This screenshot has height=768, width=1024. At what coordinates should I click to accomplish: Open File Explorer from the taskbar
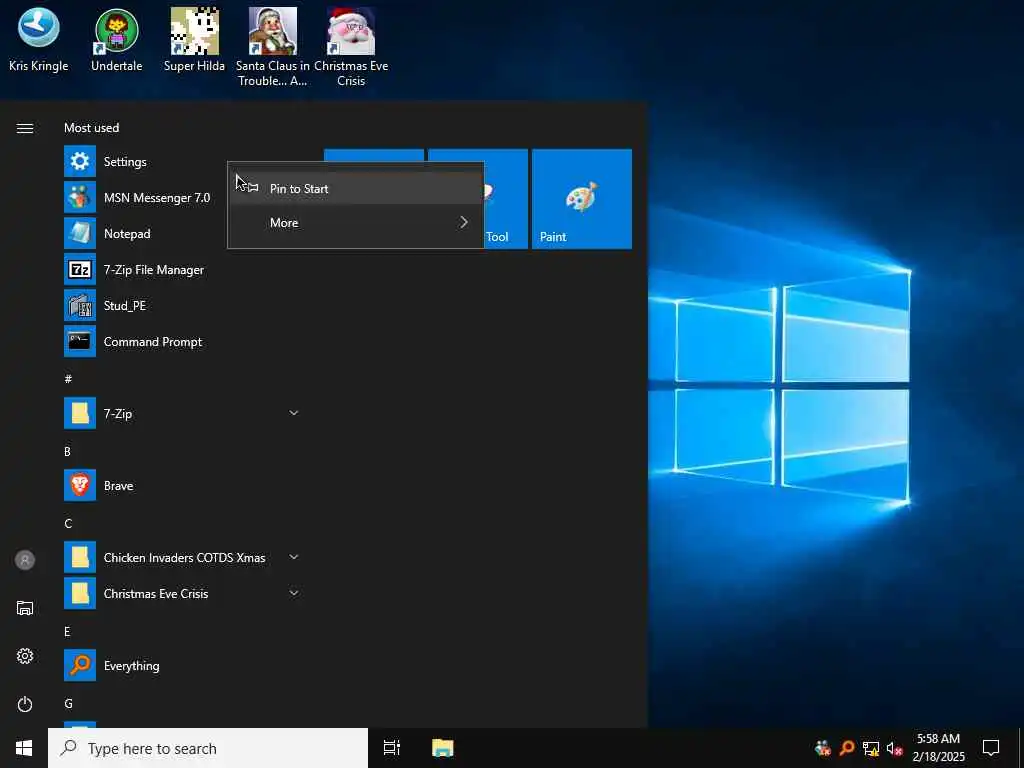(x=443, y=748)
